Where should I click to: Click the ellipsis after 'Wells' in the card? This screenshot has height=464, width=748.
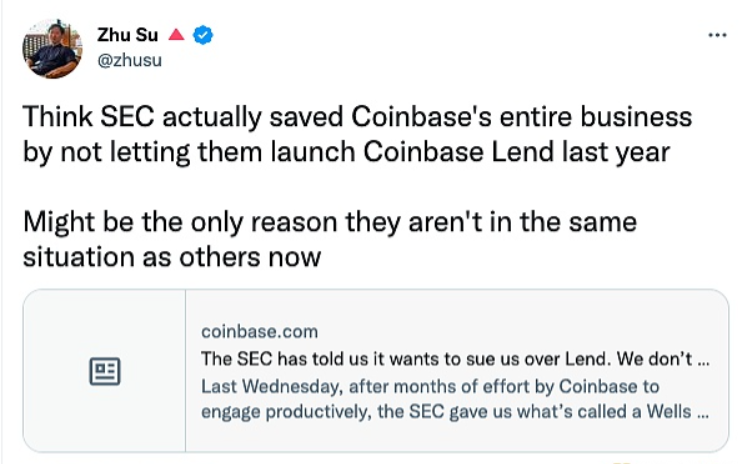pyautogui.click(x=703, y=413)
